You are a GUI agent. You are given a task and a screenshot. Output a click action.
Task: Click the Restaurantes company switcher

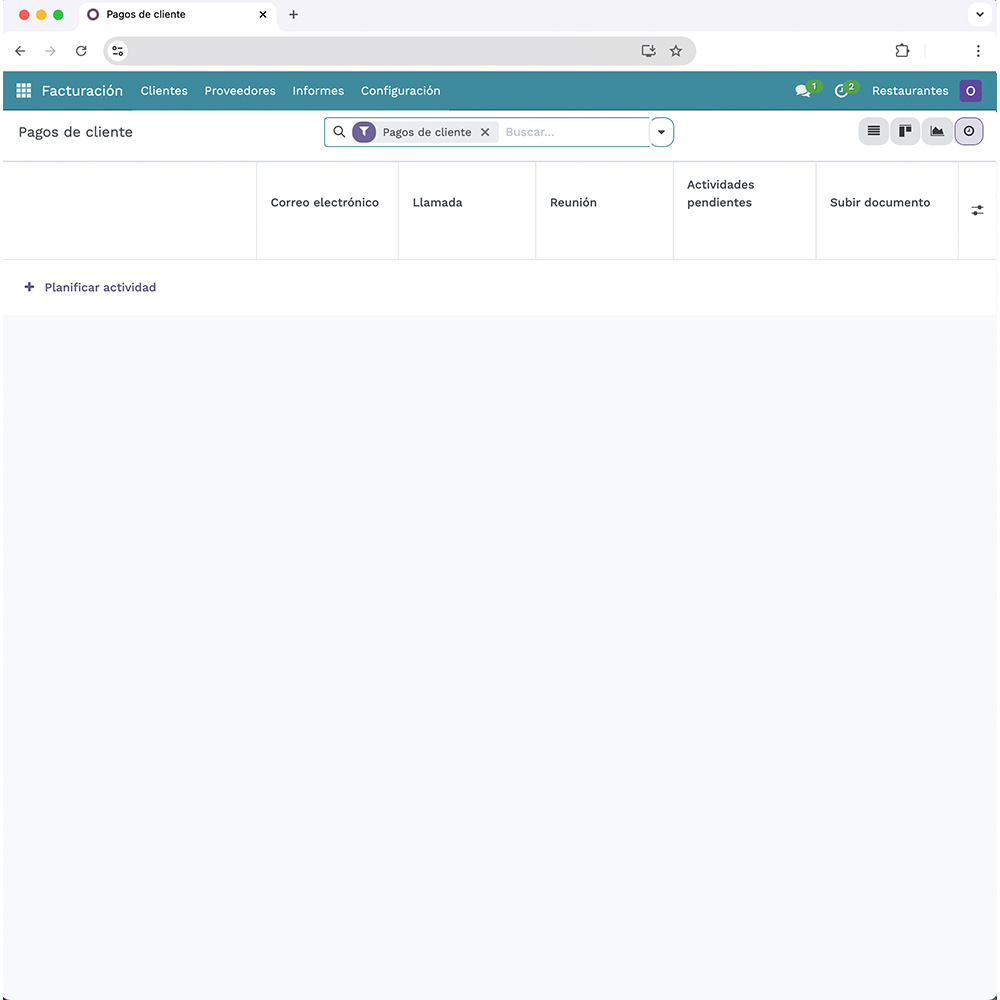pos(910,91)
